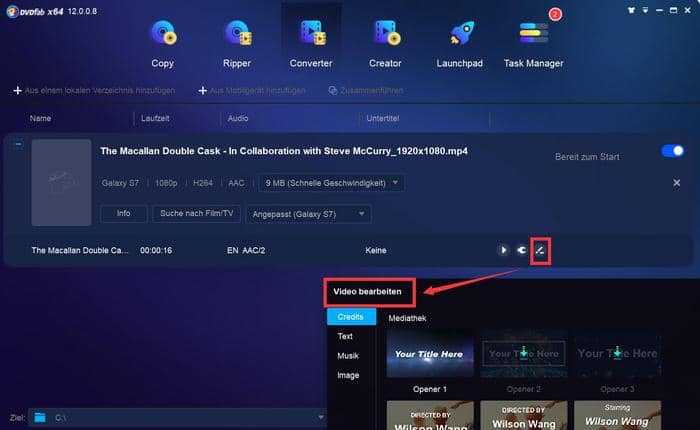Click the EN AAC/2 audio entry
The image size is (700, 430).
click(246, 250)
